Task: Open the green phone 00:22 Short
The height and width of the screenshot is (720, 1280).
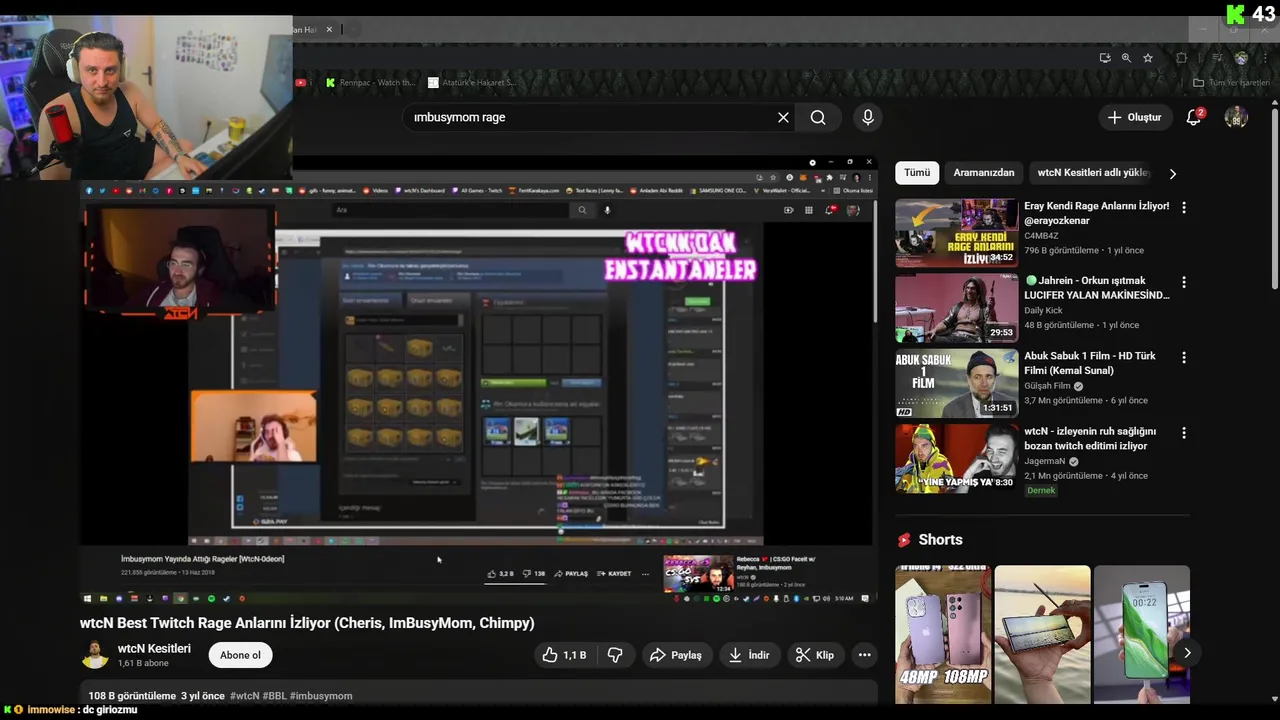Action: click(x=1142, y=634)
